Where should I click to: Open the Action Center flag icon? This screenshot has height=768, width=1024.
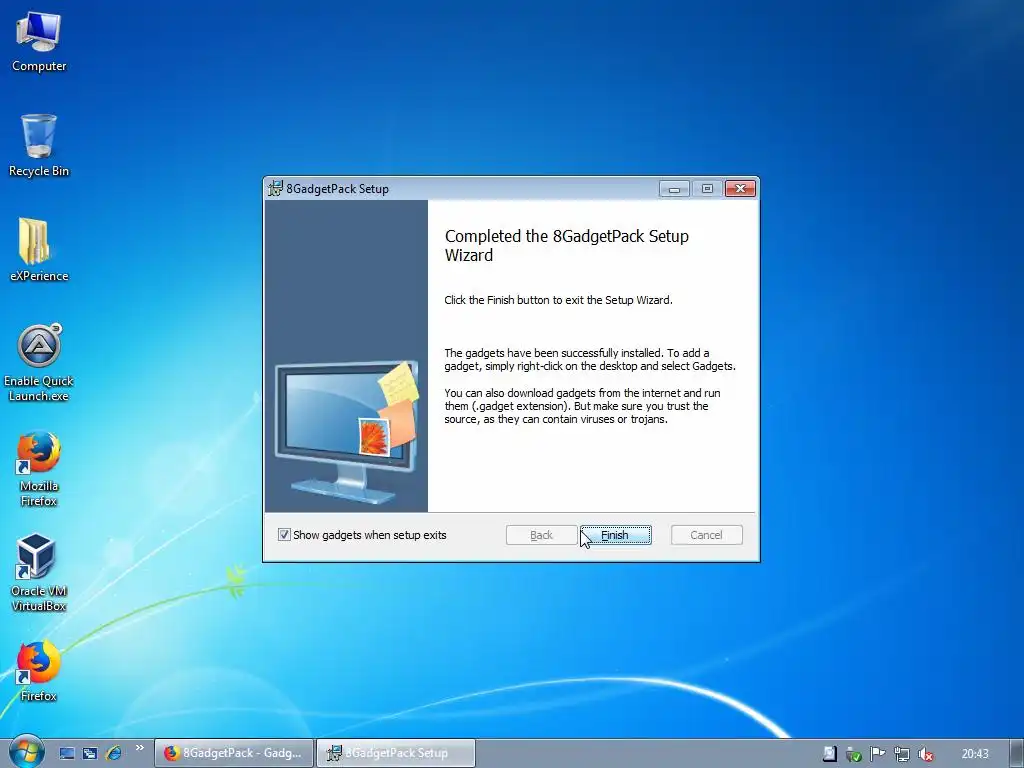coord(877,754)
